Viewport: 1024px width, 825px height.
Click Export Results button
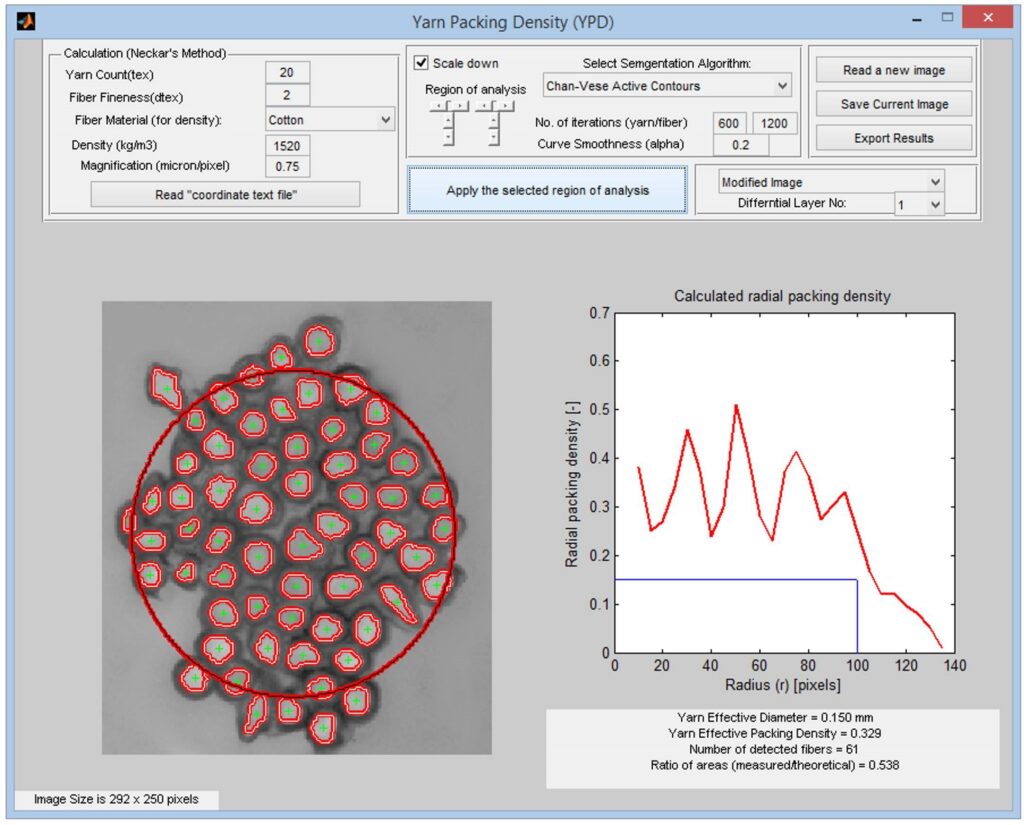click(893, 138)
